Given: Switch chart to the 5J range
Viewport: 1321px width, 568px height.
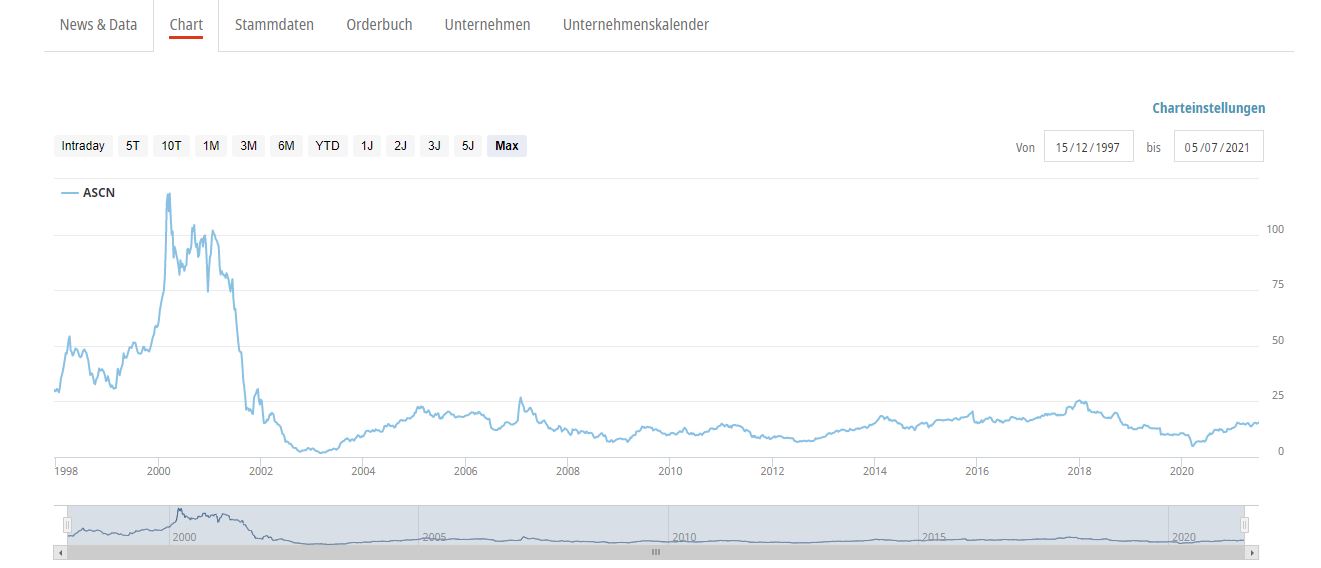Looking at the screenshot, I should point(467,146).
